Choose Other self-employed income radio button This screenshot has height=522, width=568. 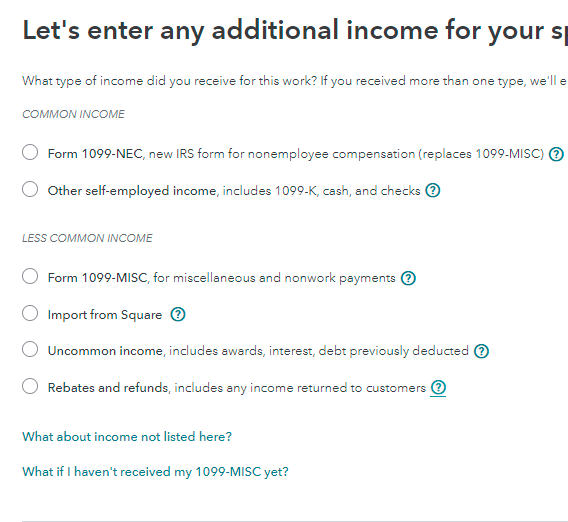click(x=30, y=189)
